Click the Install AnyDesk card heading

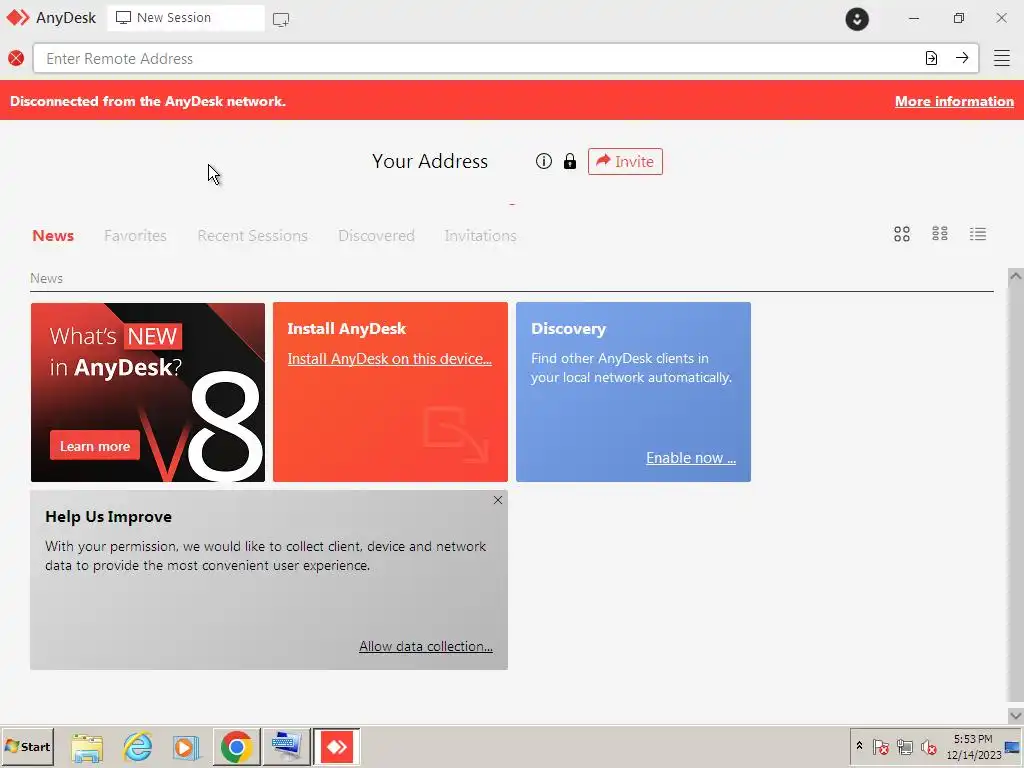[347, 328]
